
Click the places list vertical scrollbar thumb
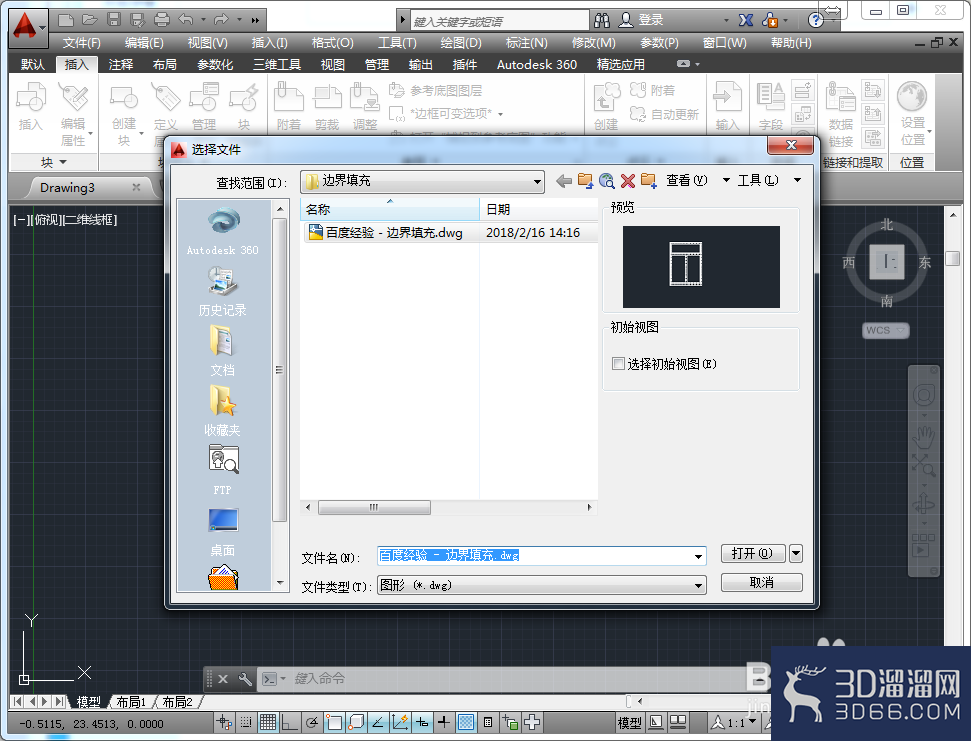point(279,370)
